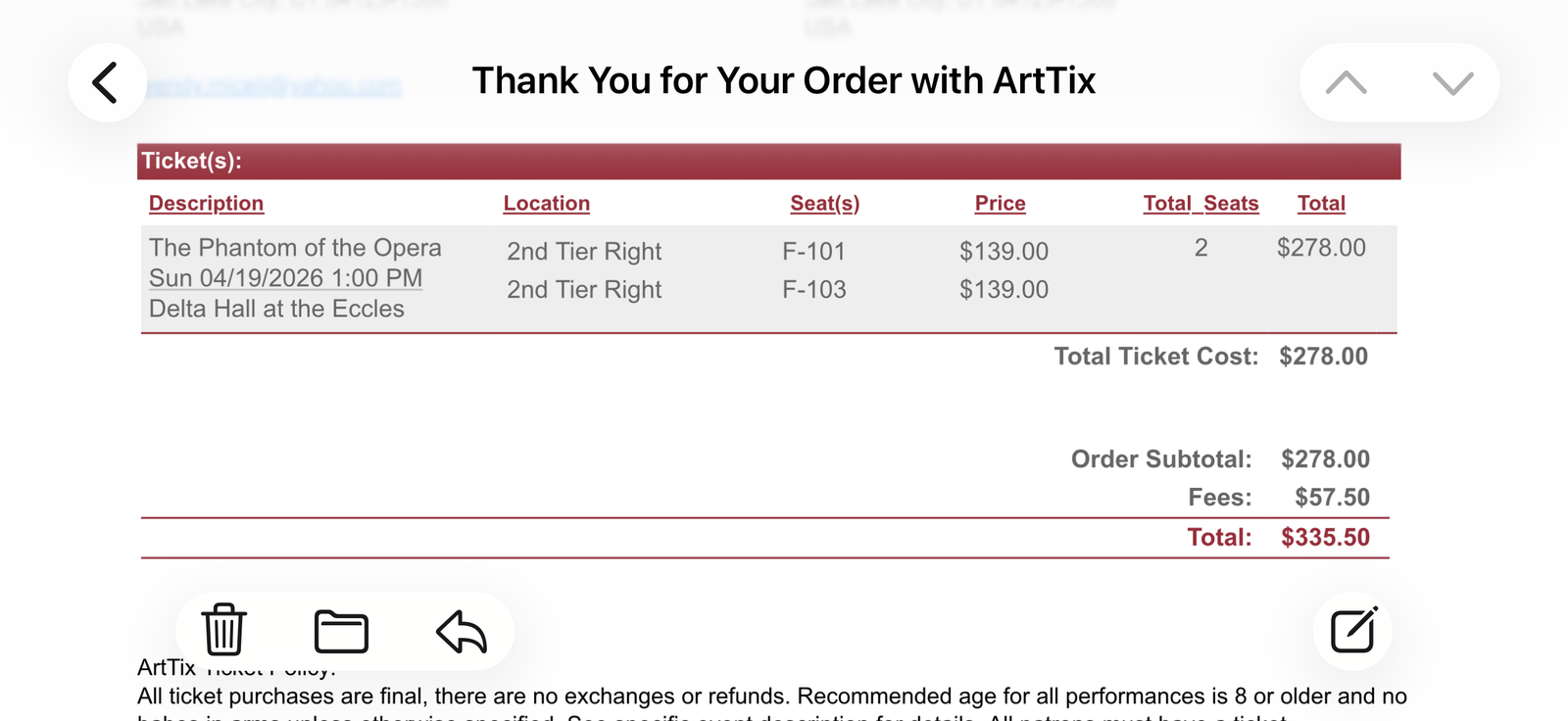
Task: Compose a new message
Action: (1353, 630)
